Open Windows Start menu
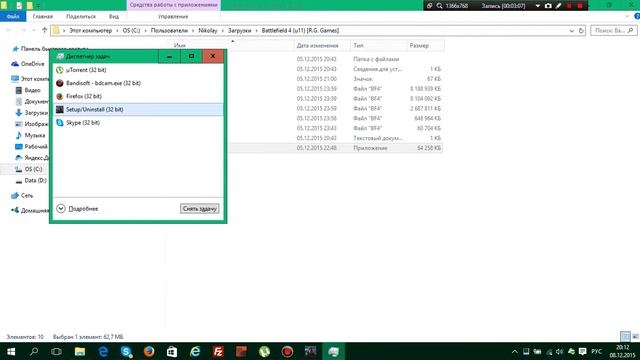This screenshot has height=360, width=640. coord(11,351)
